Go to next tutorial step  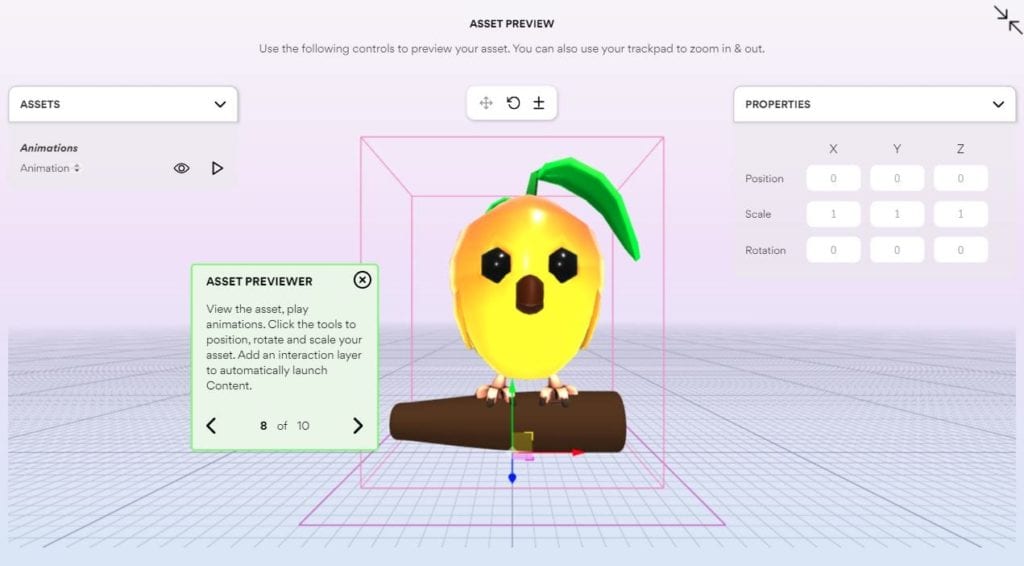(358, 426)
